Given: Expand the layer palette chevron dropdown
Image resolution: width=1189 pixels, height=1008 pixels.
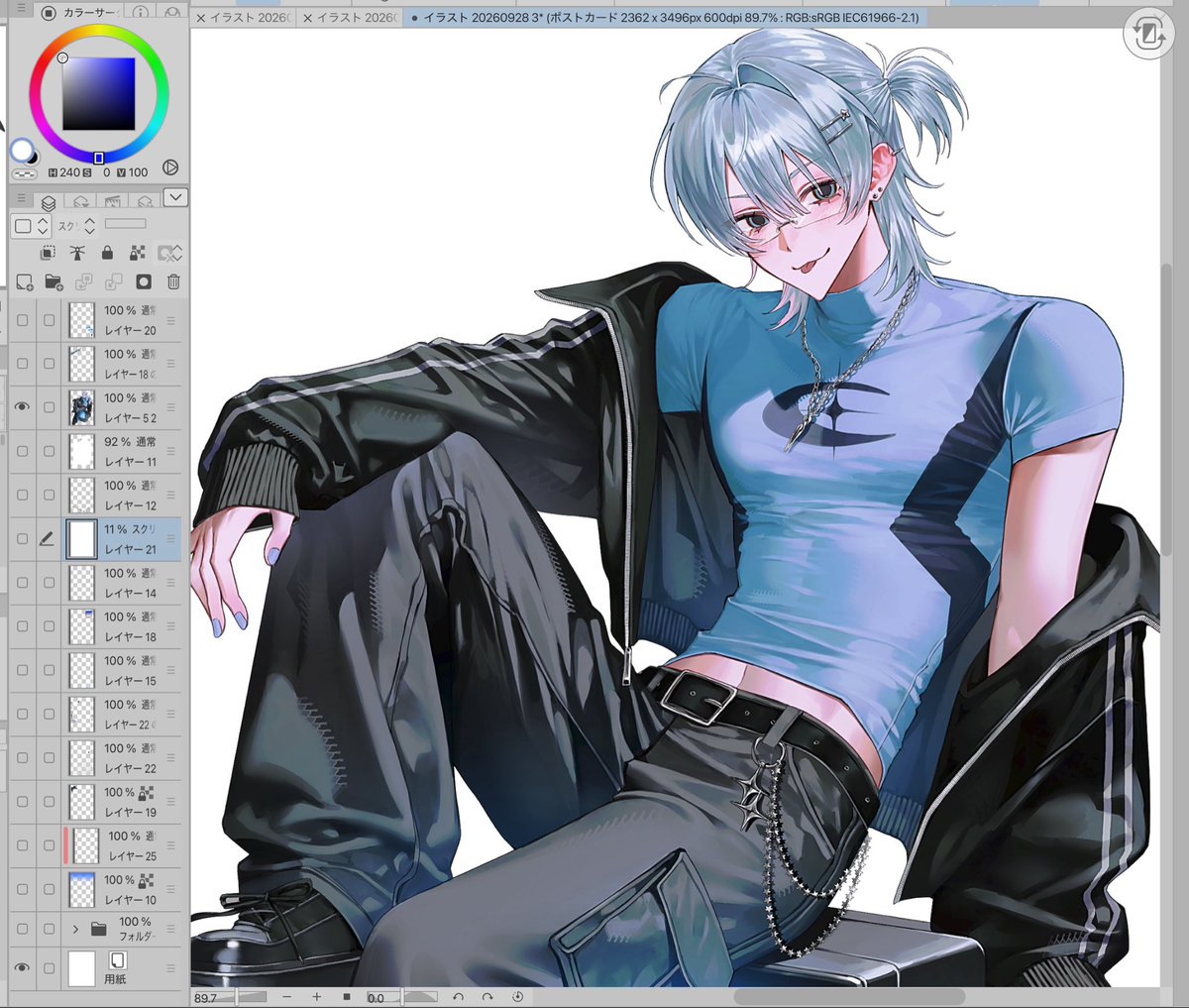Looking at the screenshot, I should click(x=175, y=198).
